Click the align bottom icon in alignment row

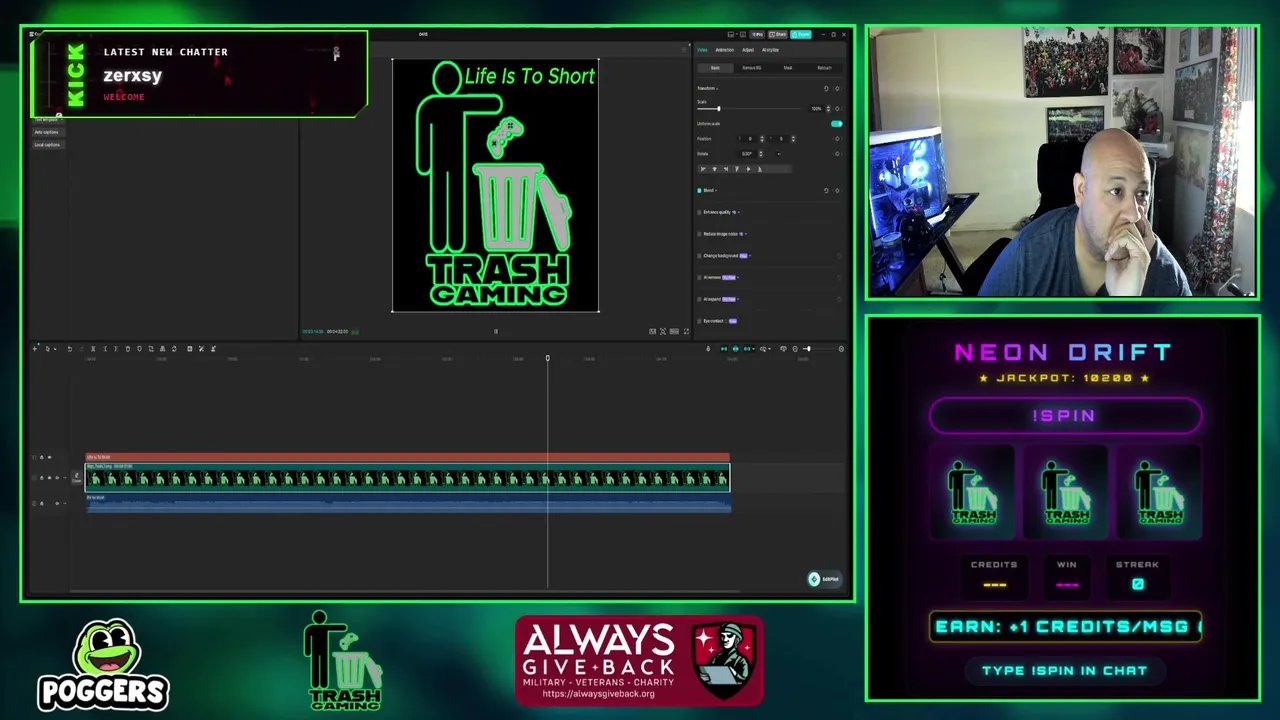[x=760, y=169]
